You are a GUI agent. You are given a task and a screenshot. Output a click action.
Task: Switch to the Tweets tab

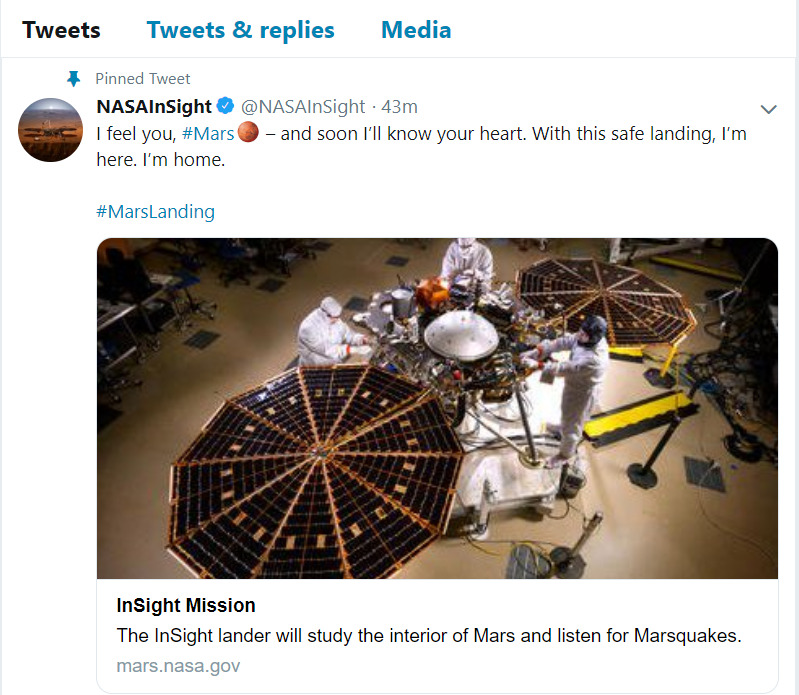pos(61,30)
